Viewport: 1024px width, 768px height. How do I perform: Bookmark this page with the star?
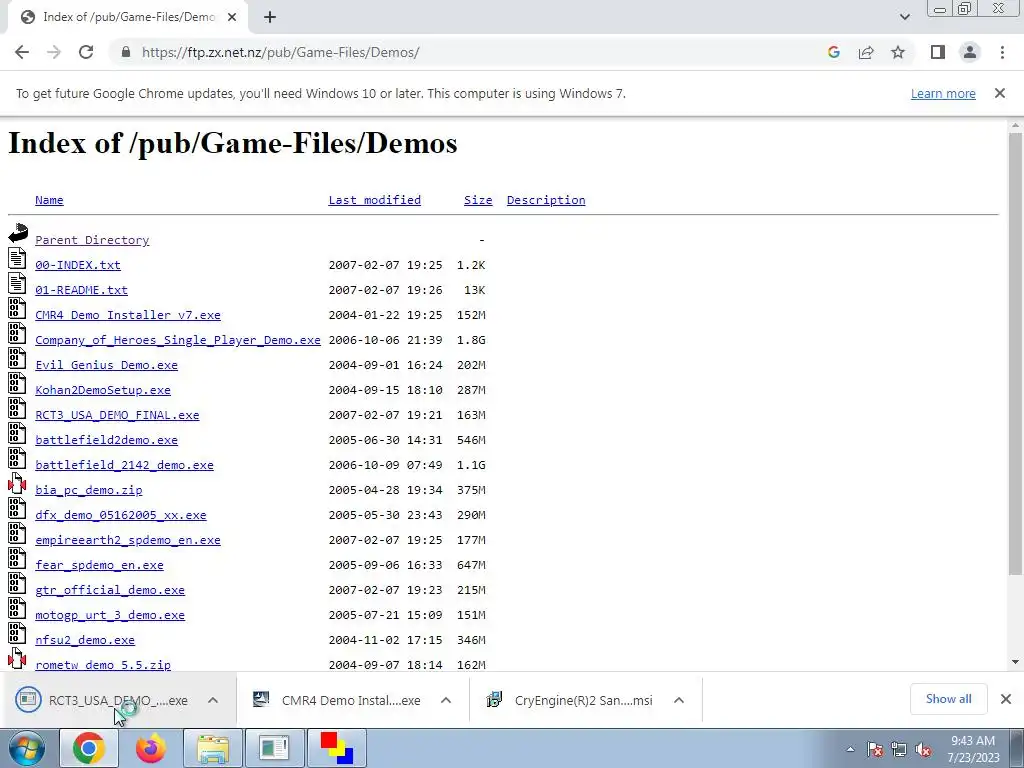click(x=898, y=52)
